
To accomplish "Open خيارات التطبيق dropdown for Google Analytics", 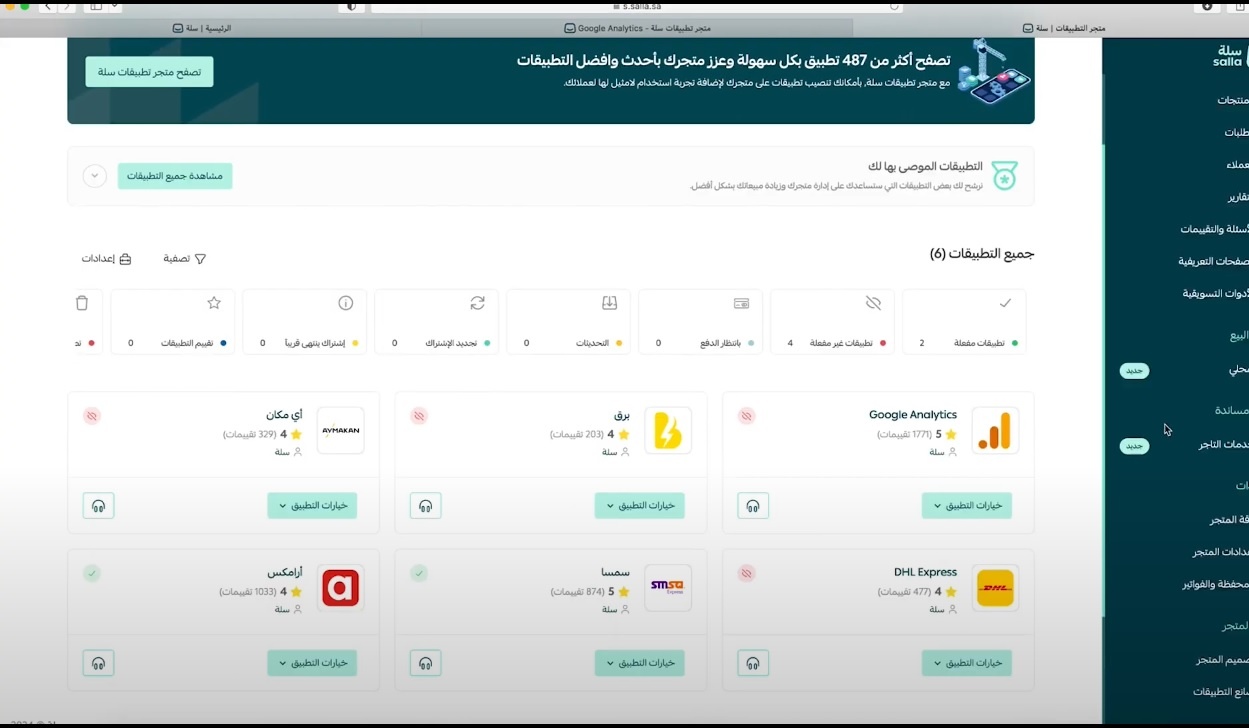I will [x=966, y=505].
